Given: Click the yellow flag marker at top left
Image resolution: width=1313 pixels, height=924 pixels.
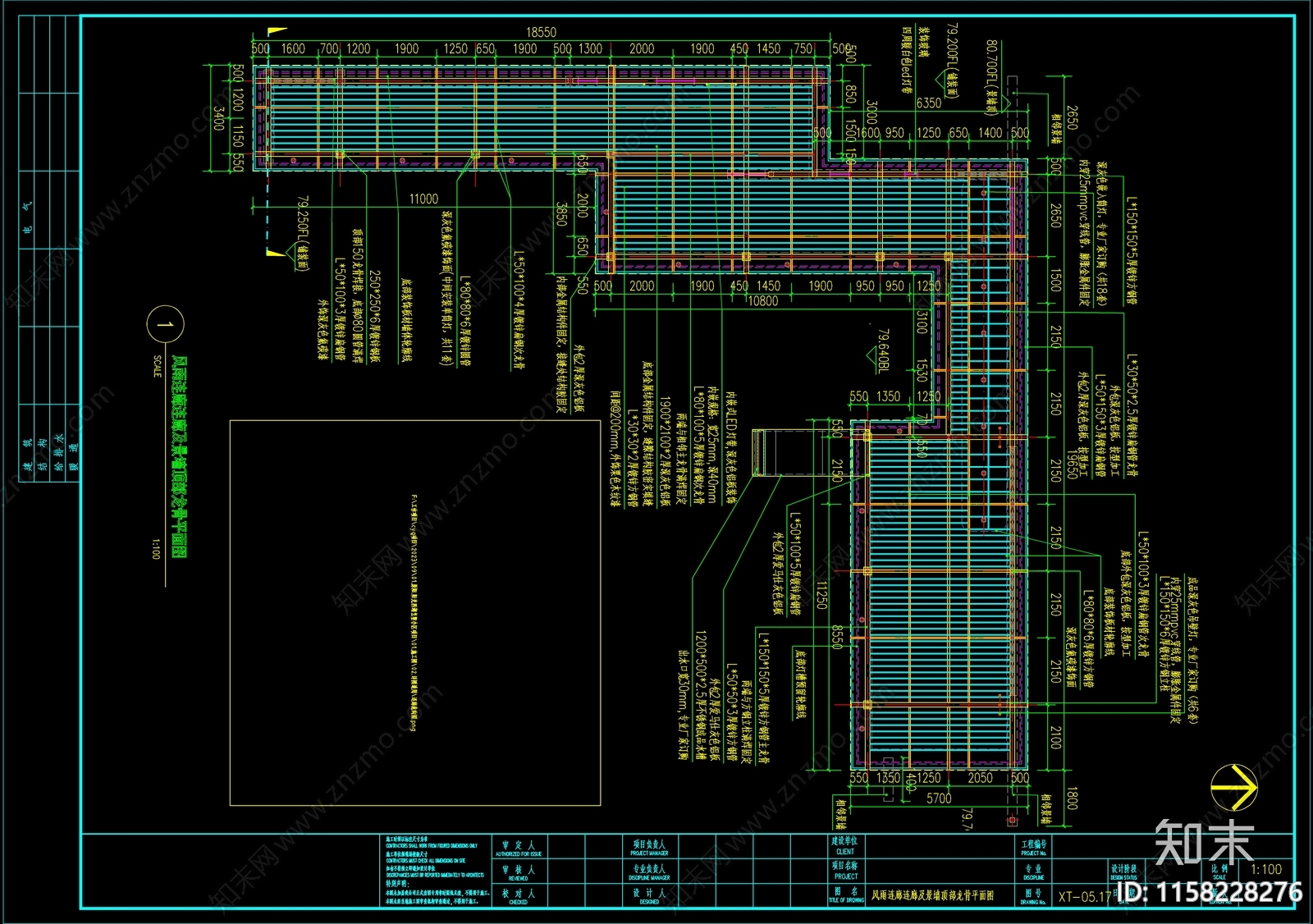Looking at the screenshot, I should click(277, 32).
